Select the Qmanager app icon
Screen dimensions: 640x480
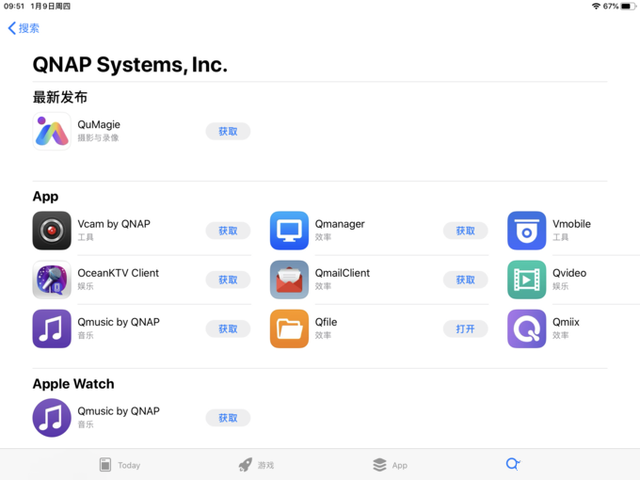point(289,230)
